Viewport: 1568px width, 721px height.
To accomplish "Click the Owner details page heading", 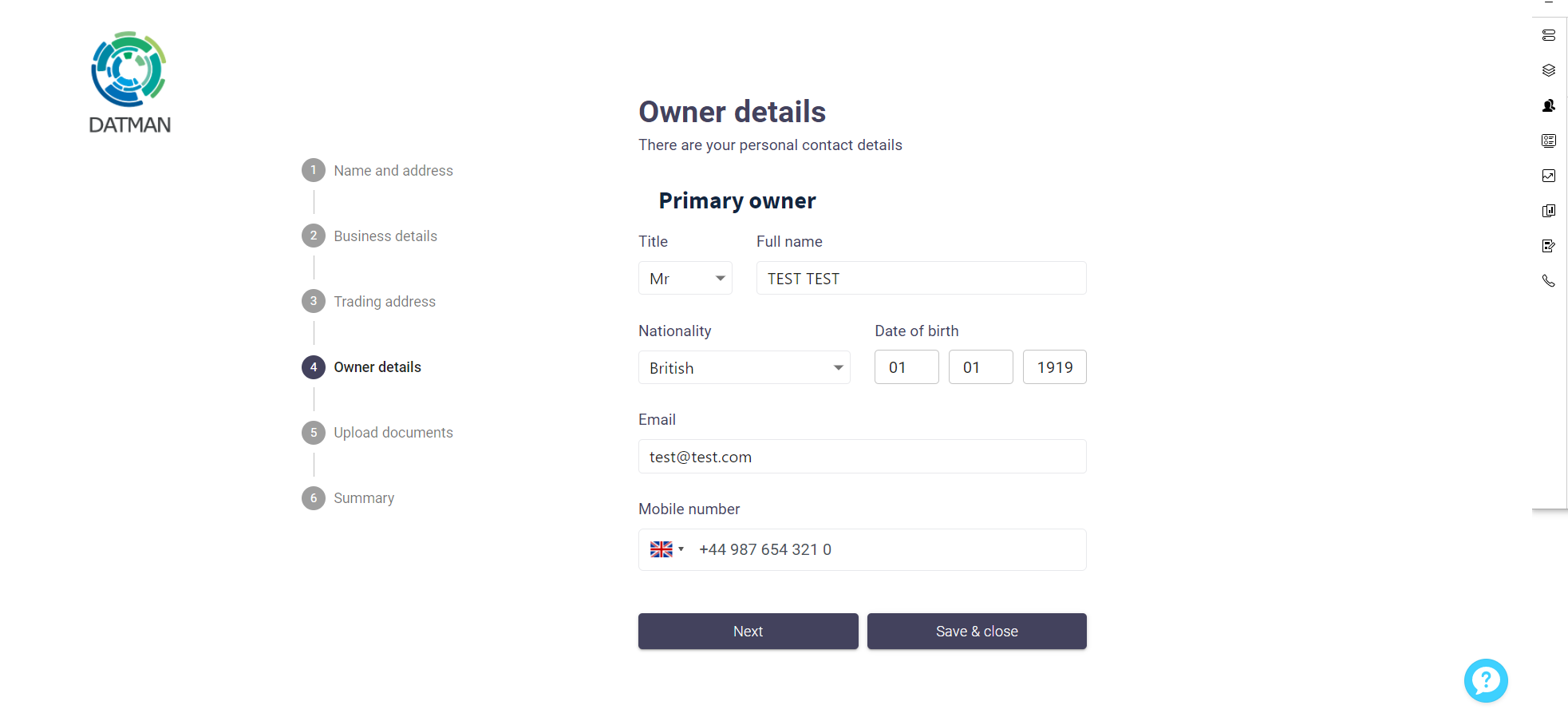I will pyautogui.click(x=732, y=112).
